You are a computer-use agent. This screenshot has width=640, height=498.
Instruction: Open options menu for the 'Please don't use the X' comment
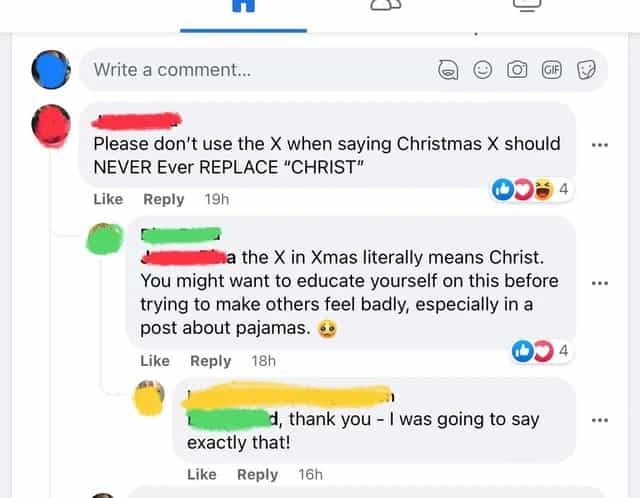pyautogui.click(x=600, y=145)
